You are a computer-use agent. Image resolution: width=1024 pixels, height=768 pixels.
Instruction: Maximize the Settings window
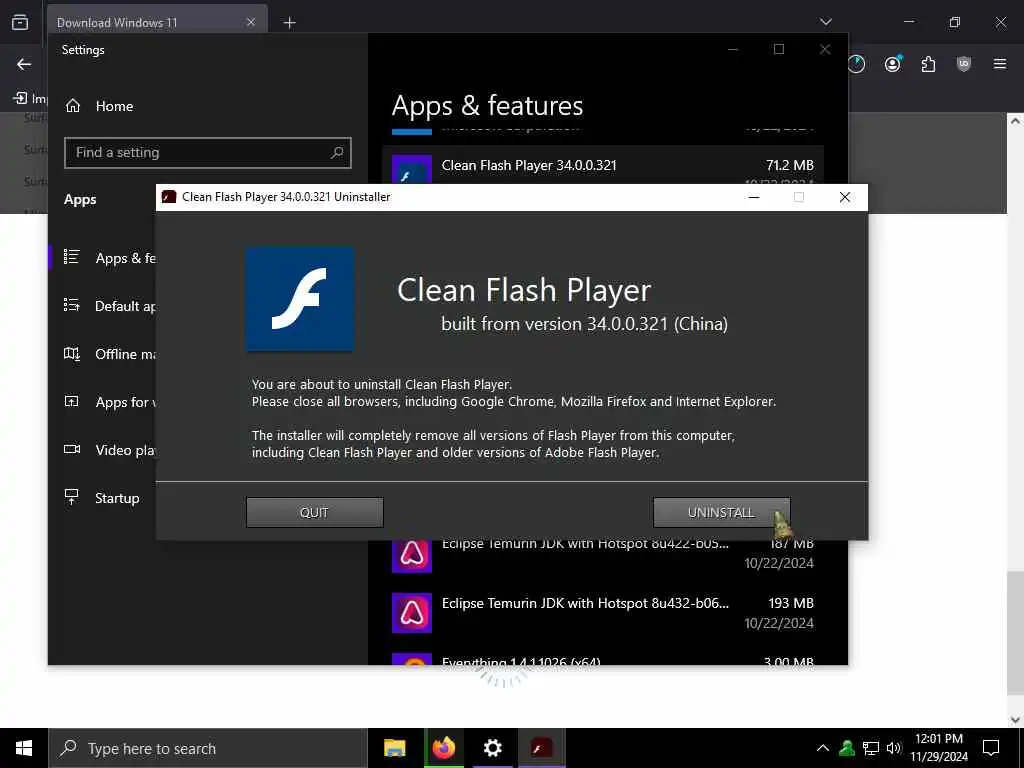pos(778,50)
